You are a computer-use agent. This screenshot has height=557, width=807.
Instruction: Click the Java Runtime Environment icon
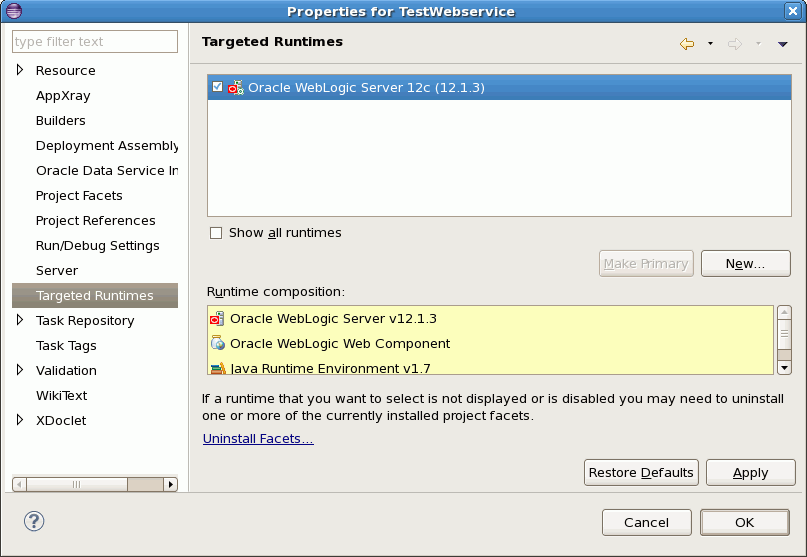pos(218,368)
